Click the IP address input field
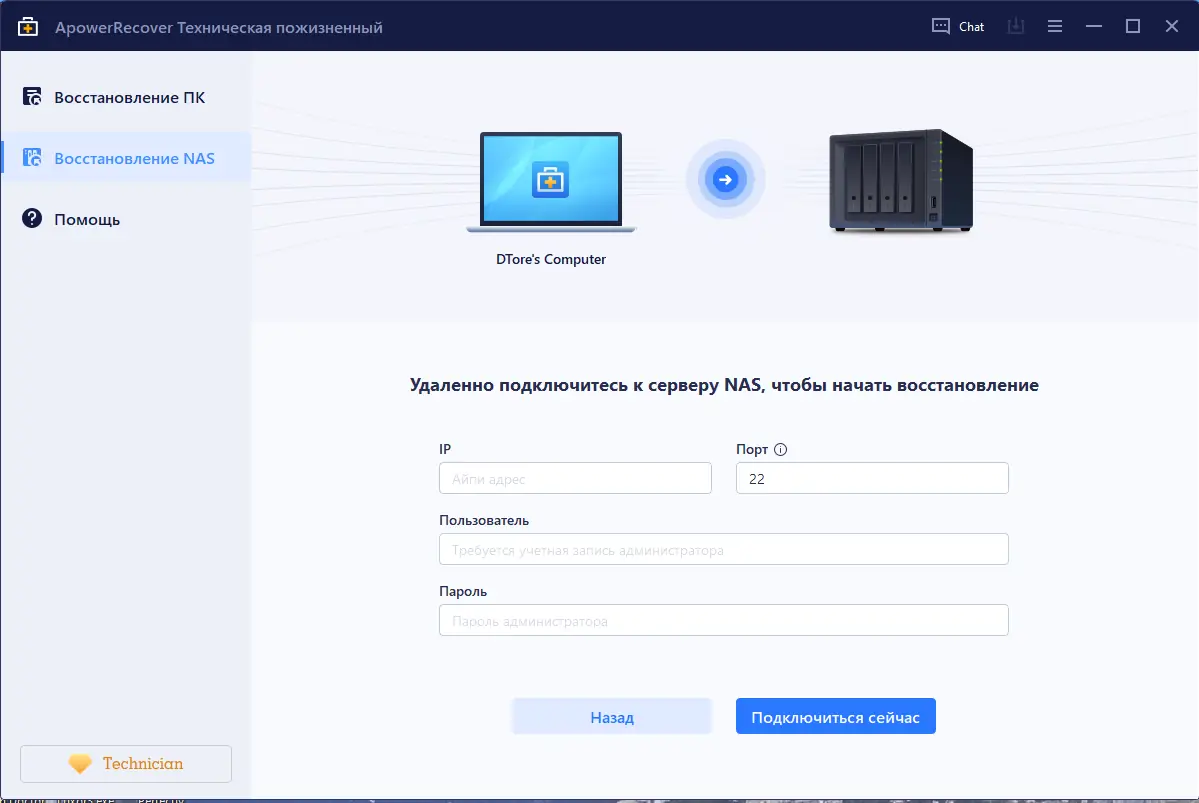This screenshot has width=1199, height=803. coord(575,478)
